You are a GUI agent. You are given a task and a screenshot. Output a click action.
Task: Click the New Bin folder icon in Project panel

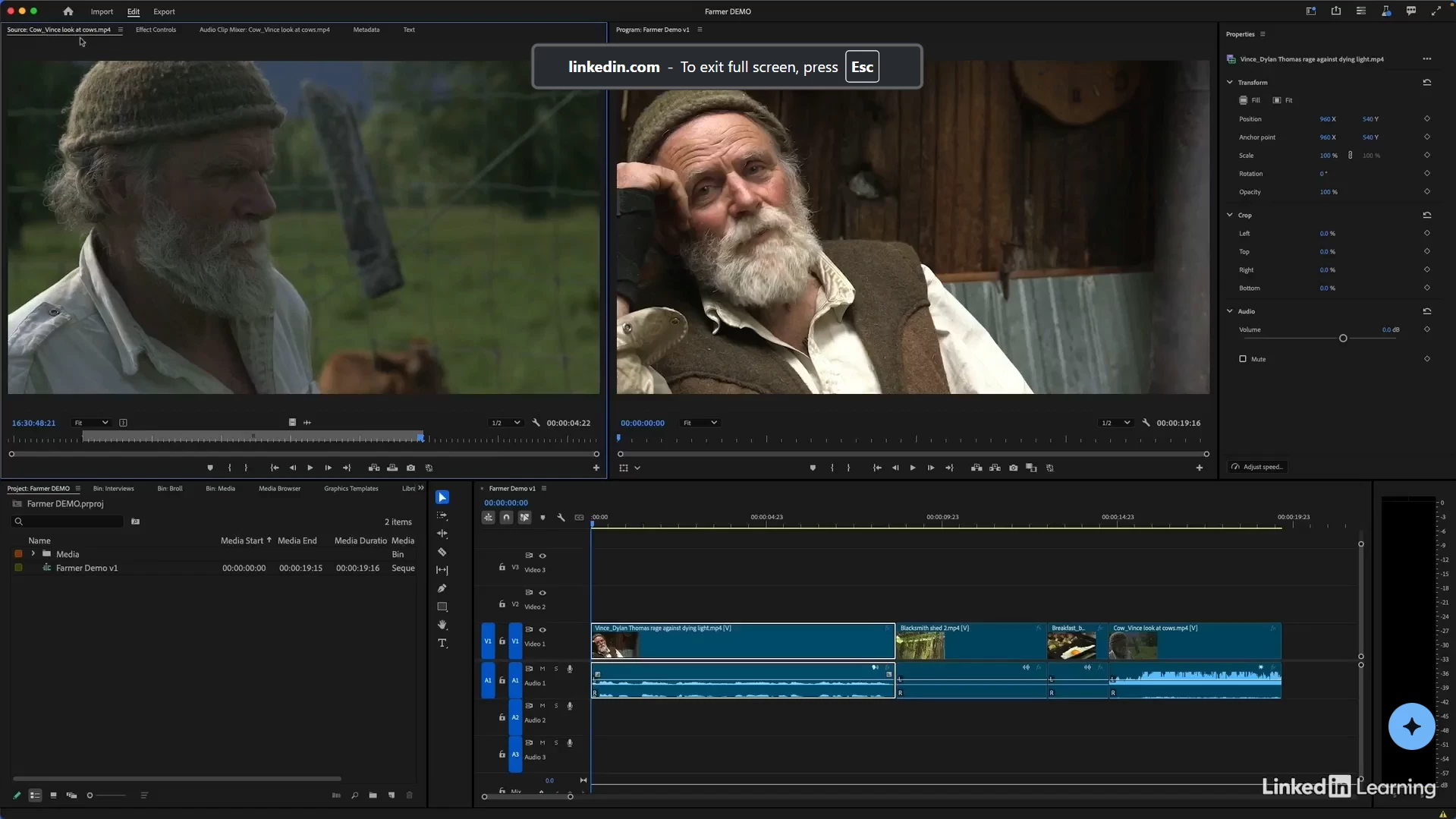click(373, 795)
